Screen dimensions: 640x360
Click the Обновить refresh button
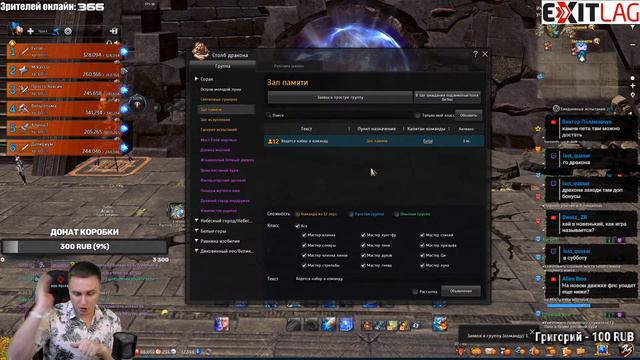(x=468, y=116)
